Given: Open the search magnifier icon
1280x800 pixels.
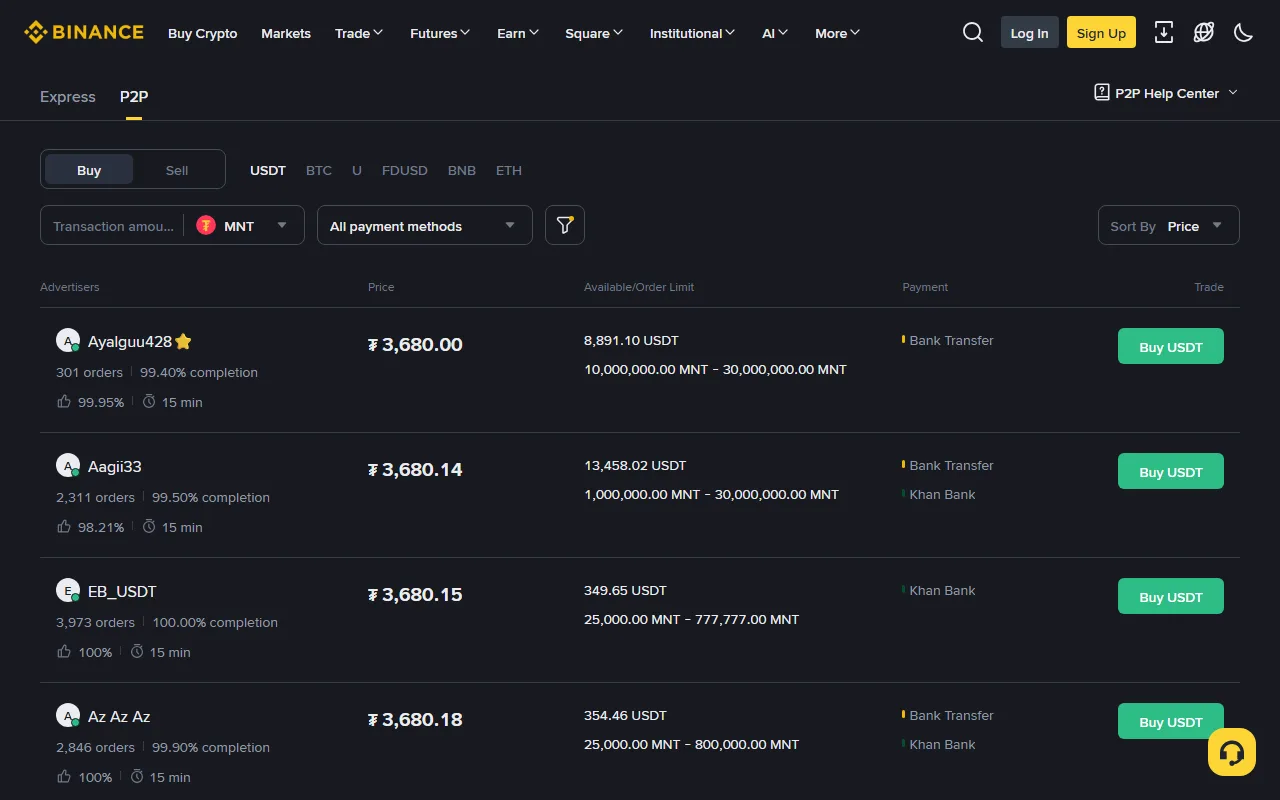Looking at the screenshot, I should click(x=973, y=32).
